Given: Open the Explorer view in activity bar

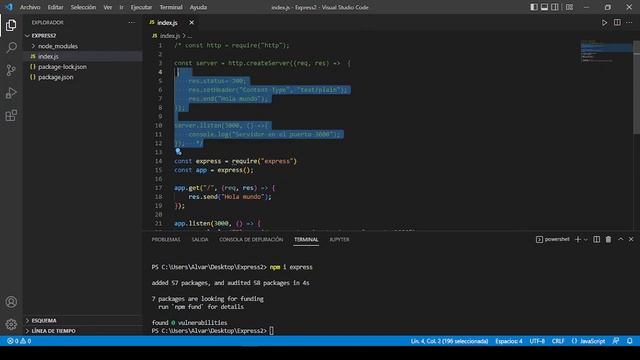Looking at the screenshot, I should 11,25.
